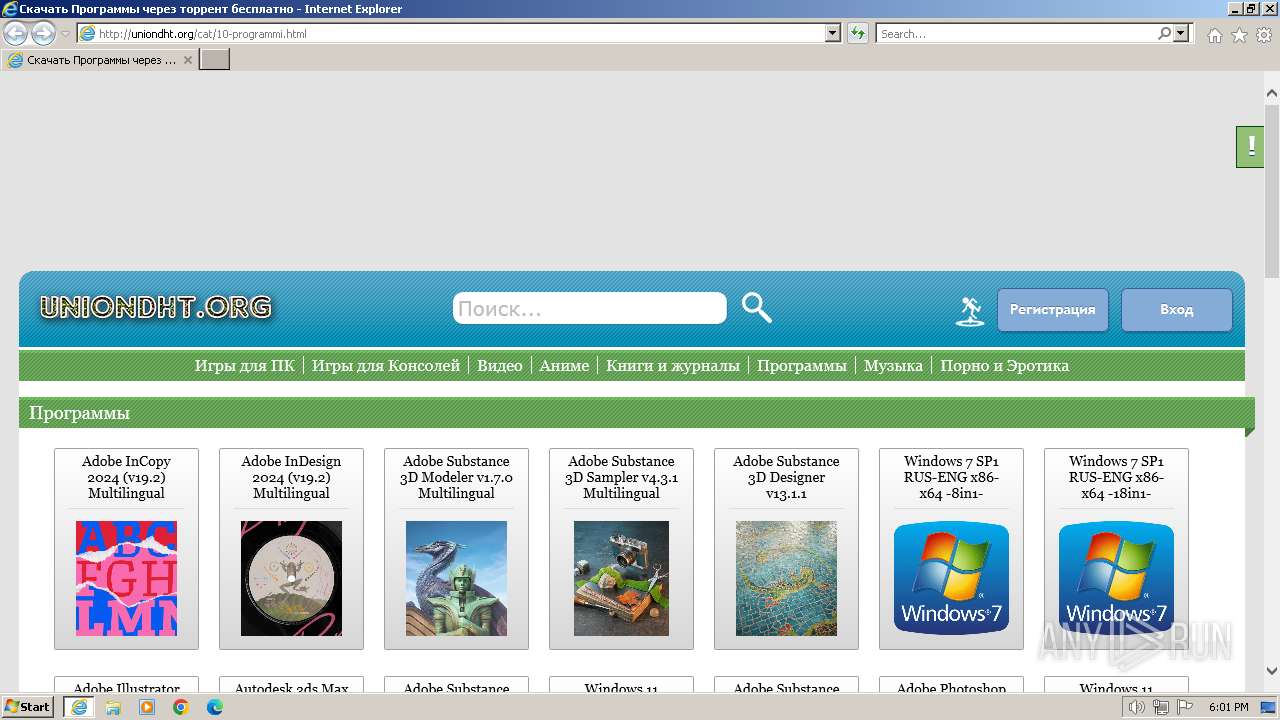The height and width of the screenshot is (720, 1280).
Task: Refresh the page with the reload icon
Action: pos(857,33)
